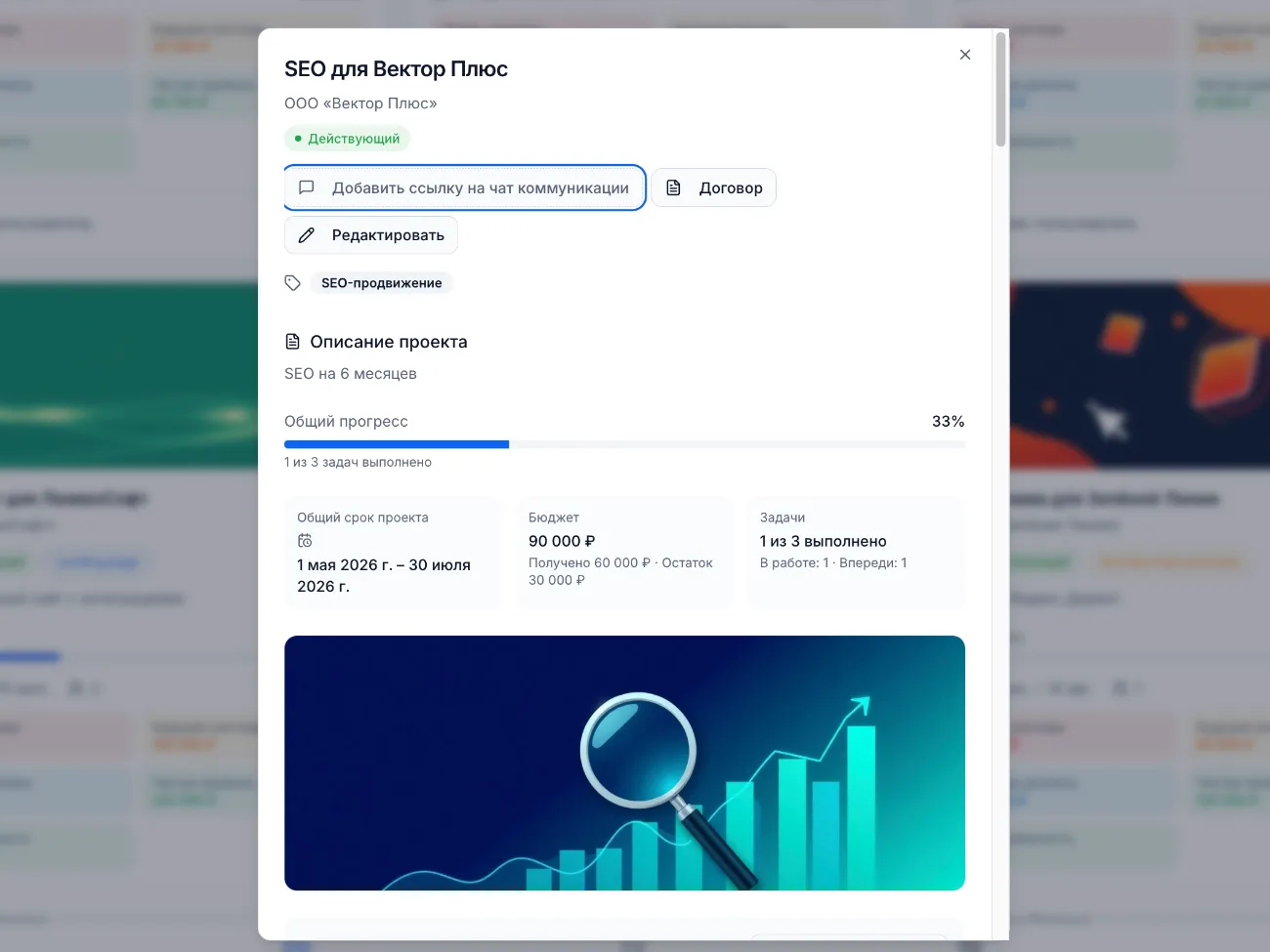
Task: Click the dialog's vertical scrollbar thumb
Action: (x=1000, y=90)
